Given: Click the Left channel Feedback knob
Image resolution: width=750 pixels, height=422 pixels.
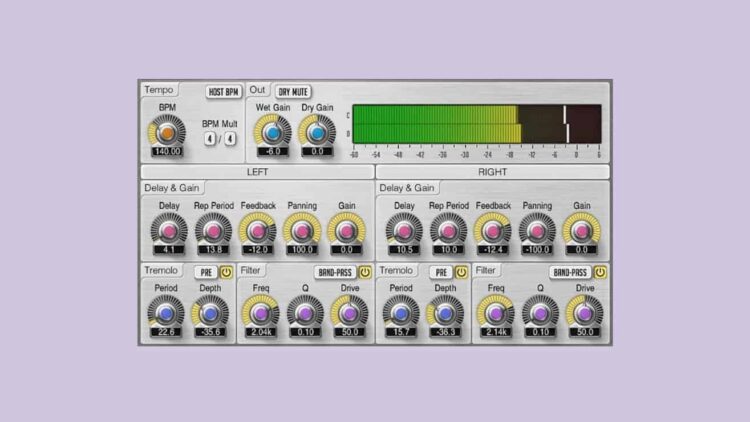Looking at the screenshot, I should 258,231.
